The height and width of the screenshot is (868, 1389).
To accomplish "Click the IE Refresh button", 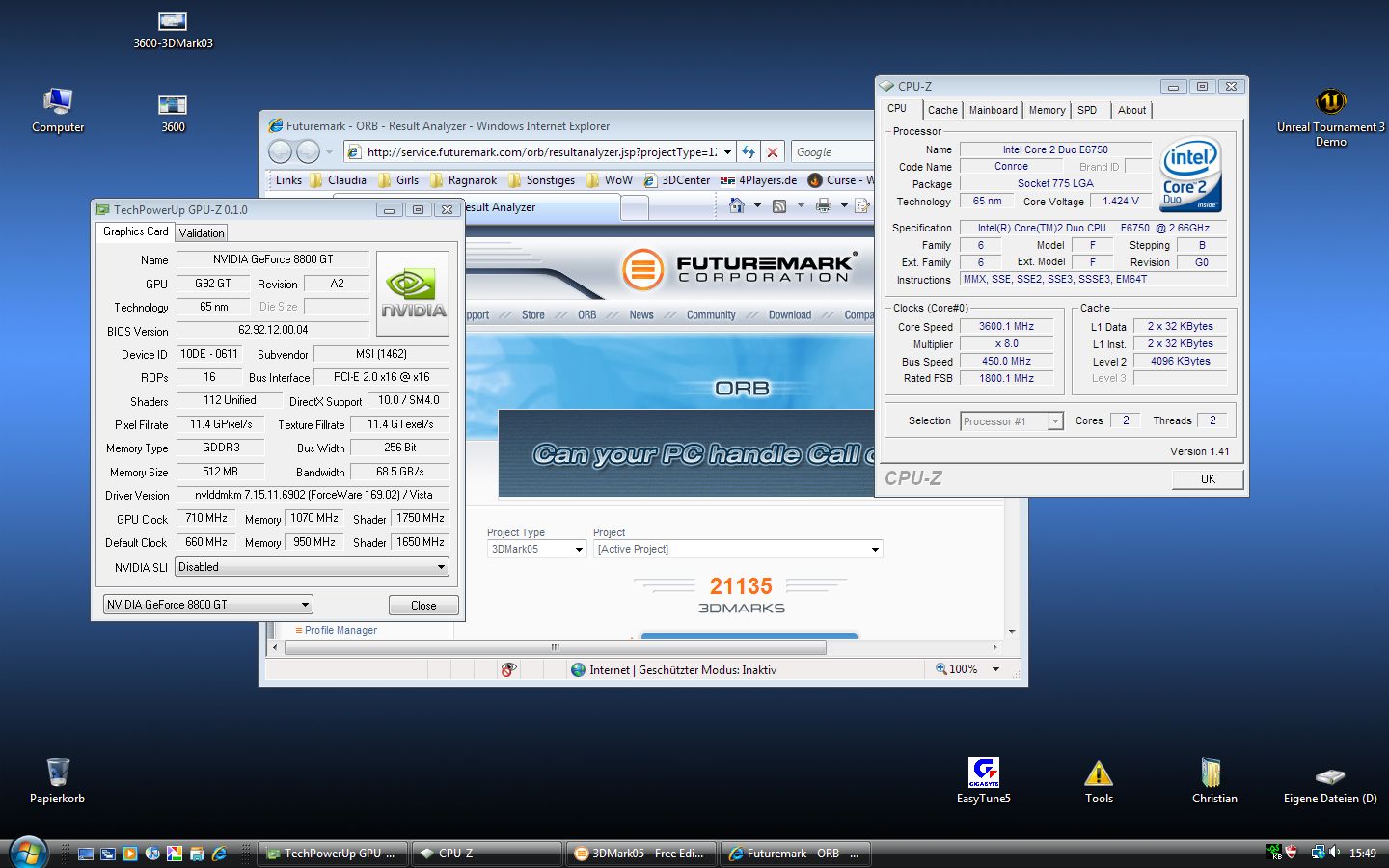I will tap(749, 151).
